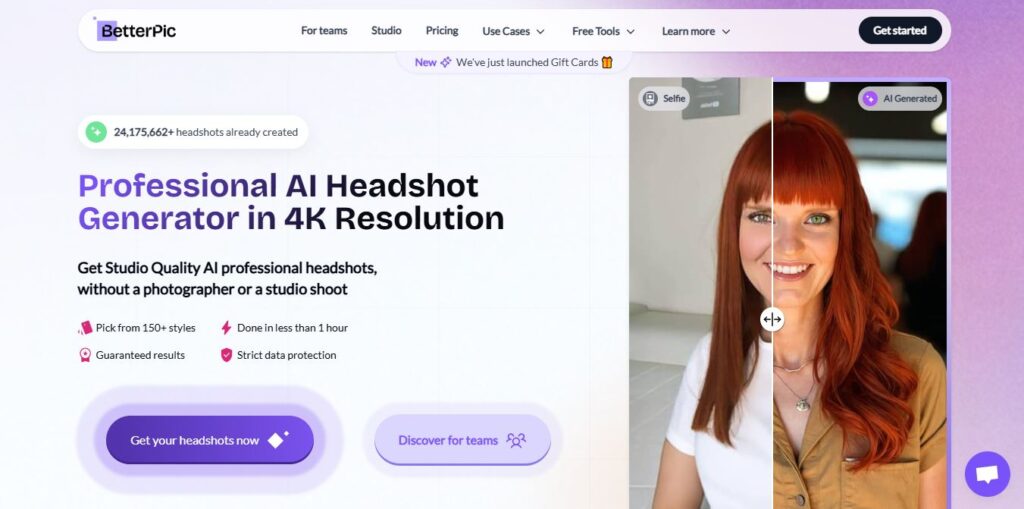Click the shield data protection icon
The width and height of the screenshot is (1024, 509).
(226, 355)
